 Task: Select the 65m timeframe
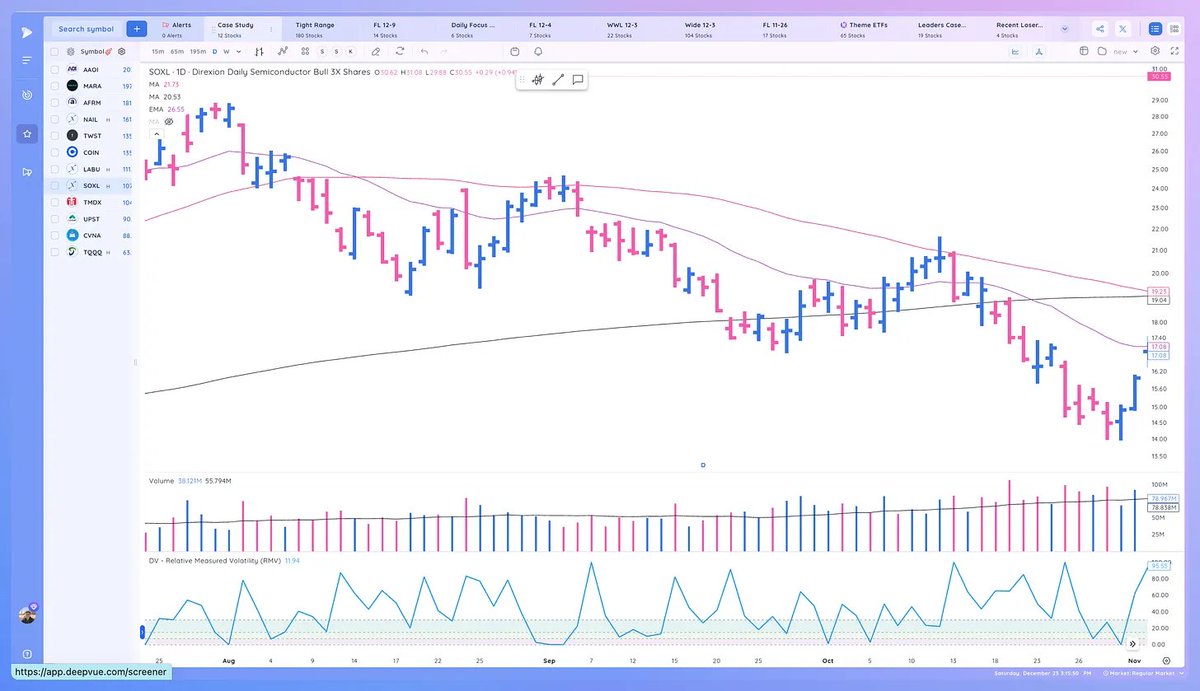point(177,51)
